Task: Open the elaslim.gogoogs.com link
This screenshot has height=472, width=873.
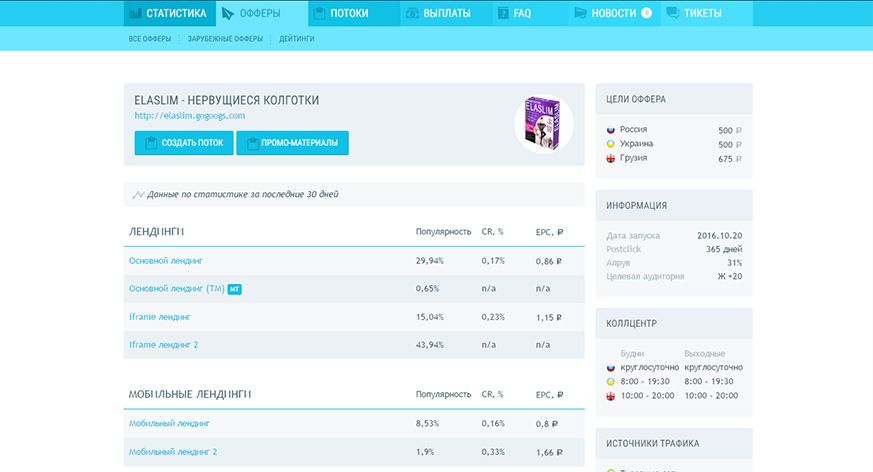Action: (x=189, y=115)
